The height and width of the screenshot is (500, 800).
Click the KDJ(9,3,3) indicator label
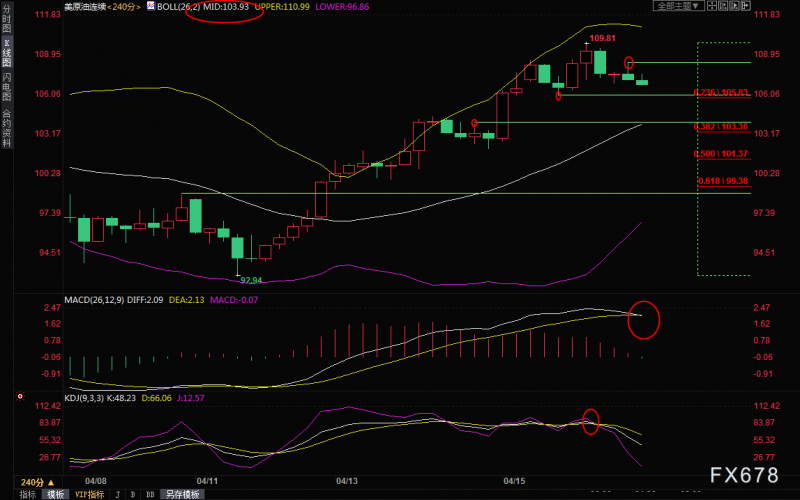85,398
